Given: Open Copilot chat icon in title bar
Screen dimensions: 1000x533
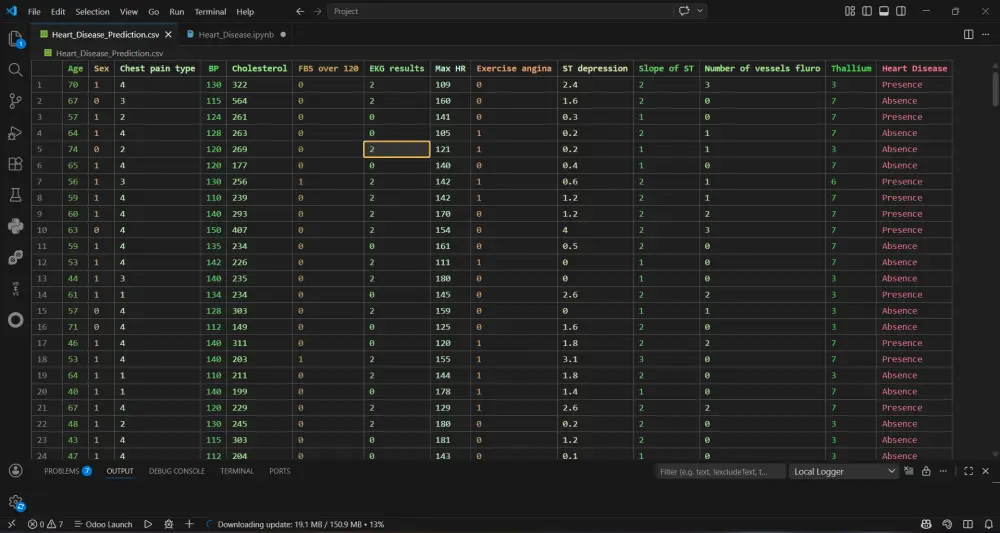Looking at the screenshot, I should coord(684,11).
